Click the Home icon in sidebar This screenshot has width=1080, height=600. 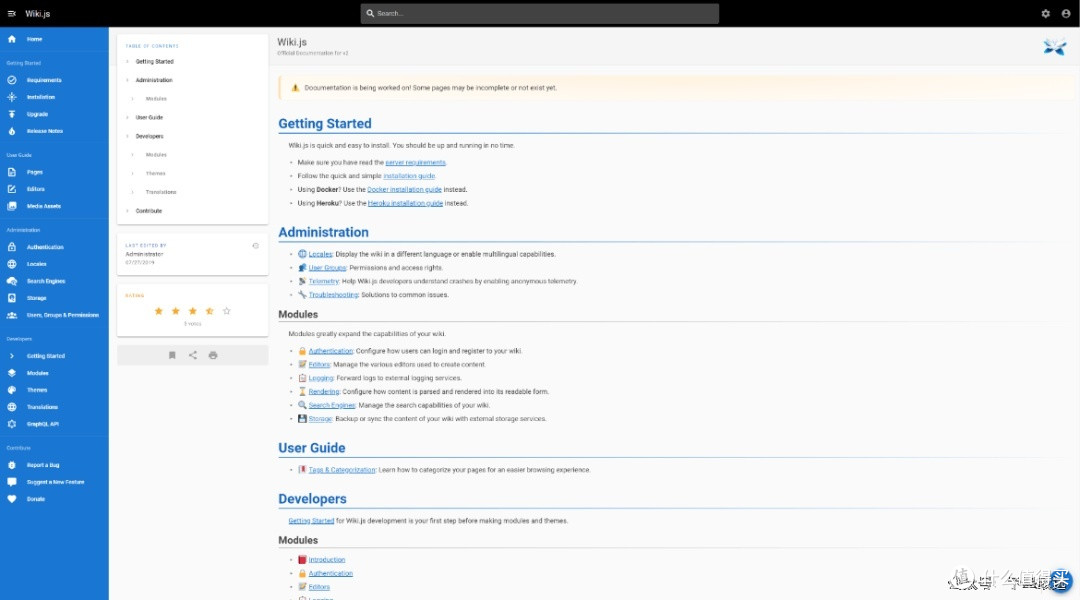point(12,39)
